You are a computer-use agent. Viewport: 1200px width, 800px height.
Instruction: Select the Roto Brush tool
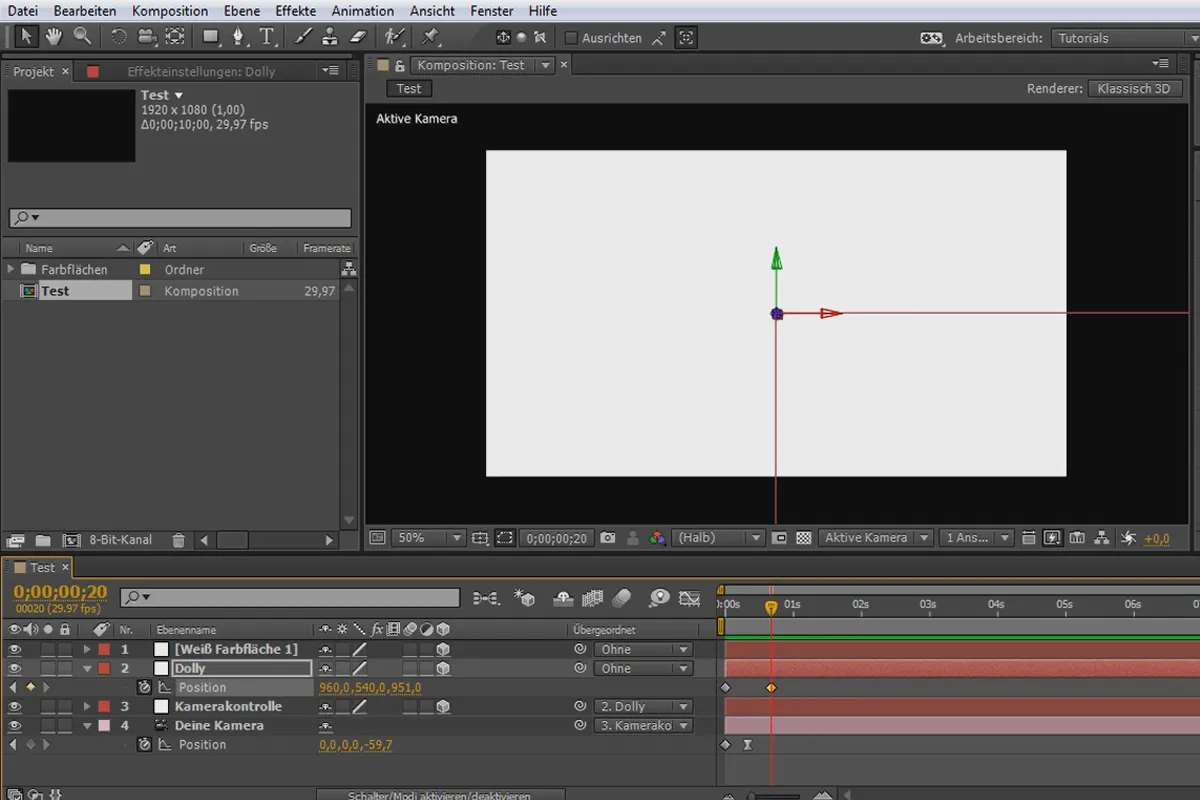coord(396,37)
